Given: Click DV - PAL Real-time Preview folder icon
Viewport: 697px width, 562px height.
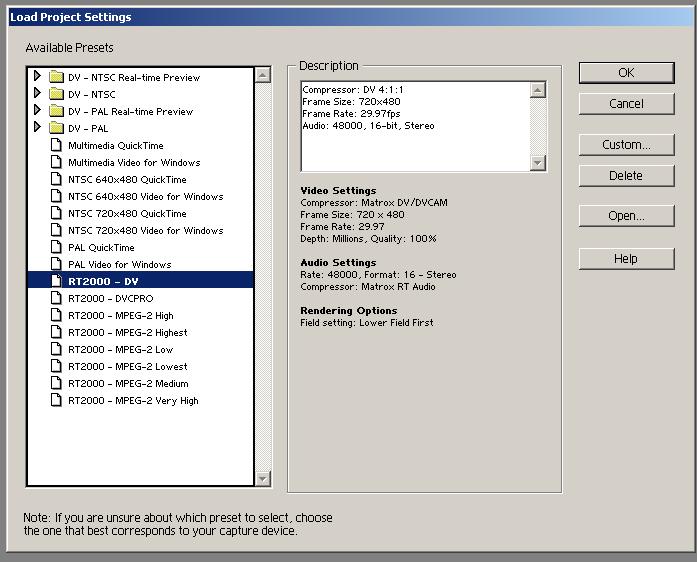Looking at the screenshot, I should point(57,111).
